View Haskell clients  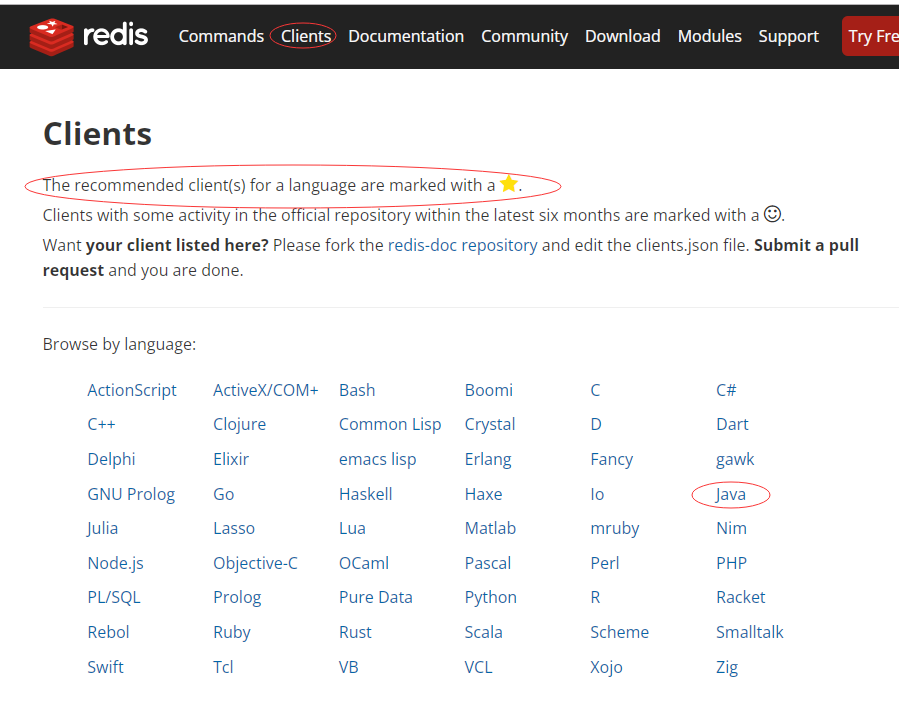pyautogui.click(x=365, y=495)
